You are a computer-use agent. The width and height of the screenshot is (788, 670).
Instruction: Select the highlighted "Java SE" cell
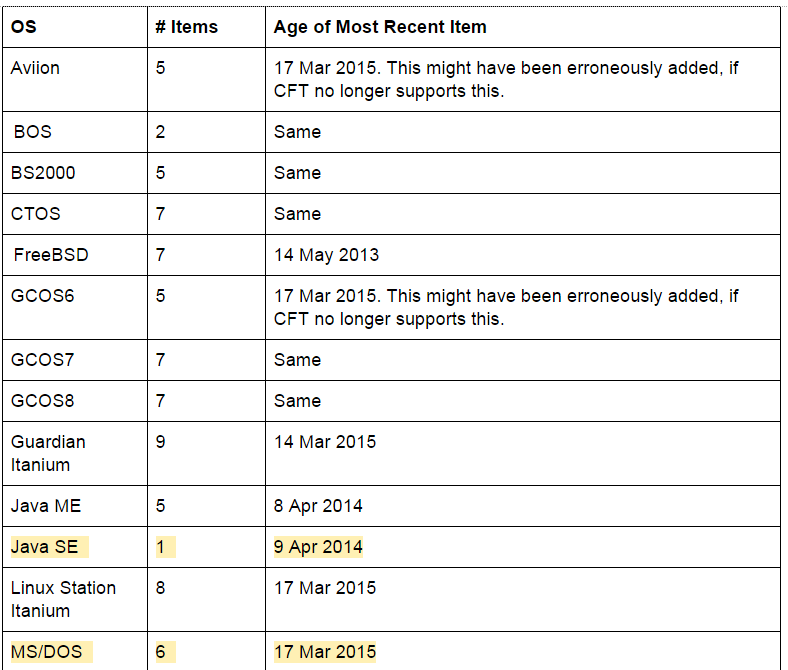46,547
